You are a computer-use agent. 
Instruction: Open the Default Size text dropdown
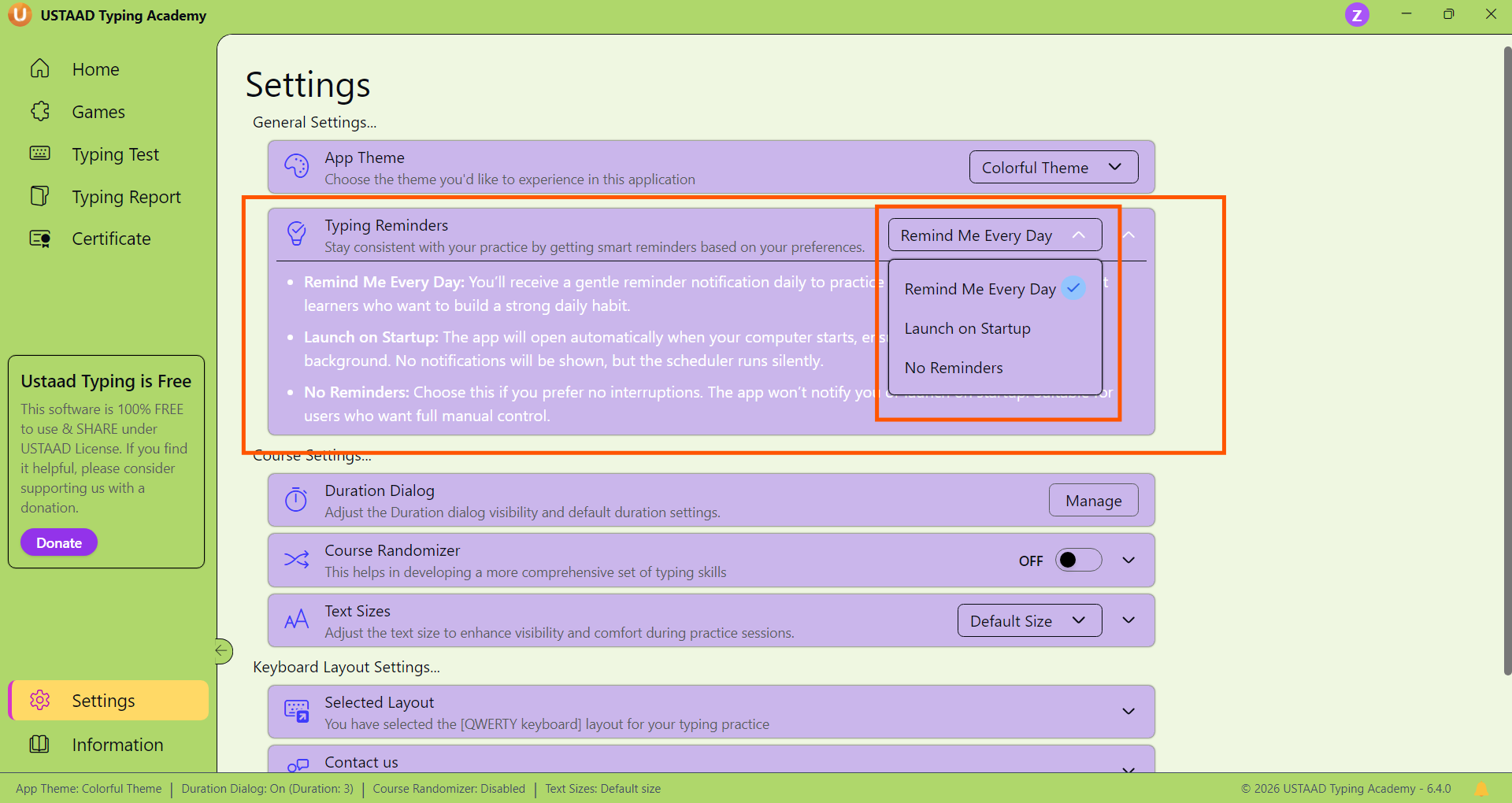[1028, 620]
